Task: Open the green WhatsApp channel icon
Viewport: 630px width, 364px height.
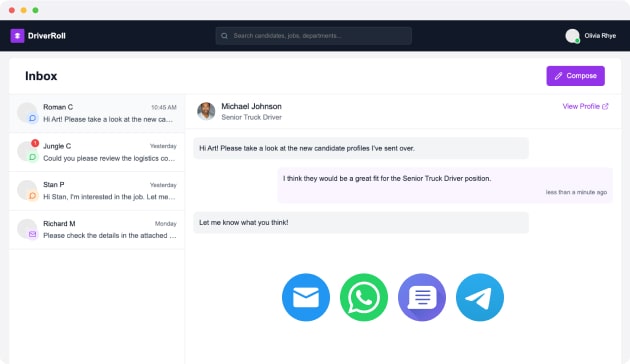Action: tap(364, 297)
